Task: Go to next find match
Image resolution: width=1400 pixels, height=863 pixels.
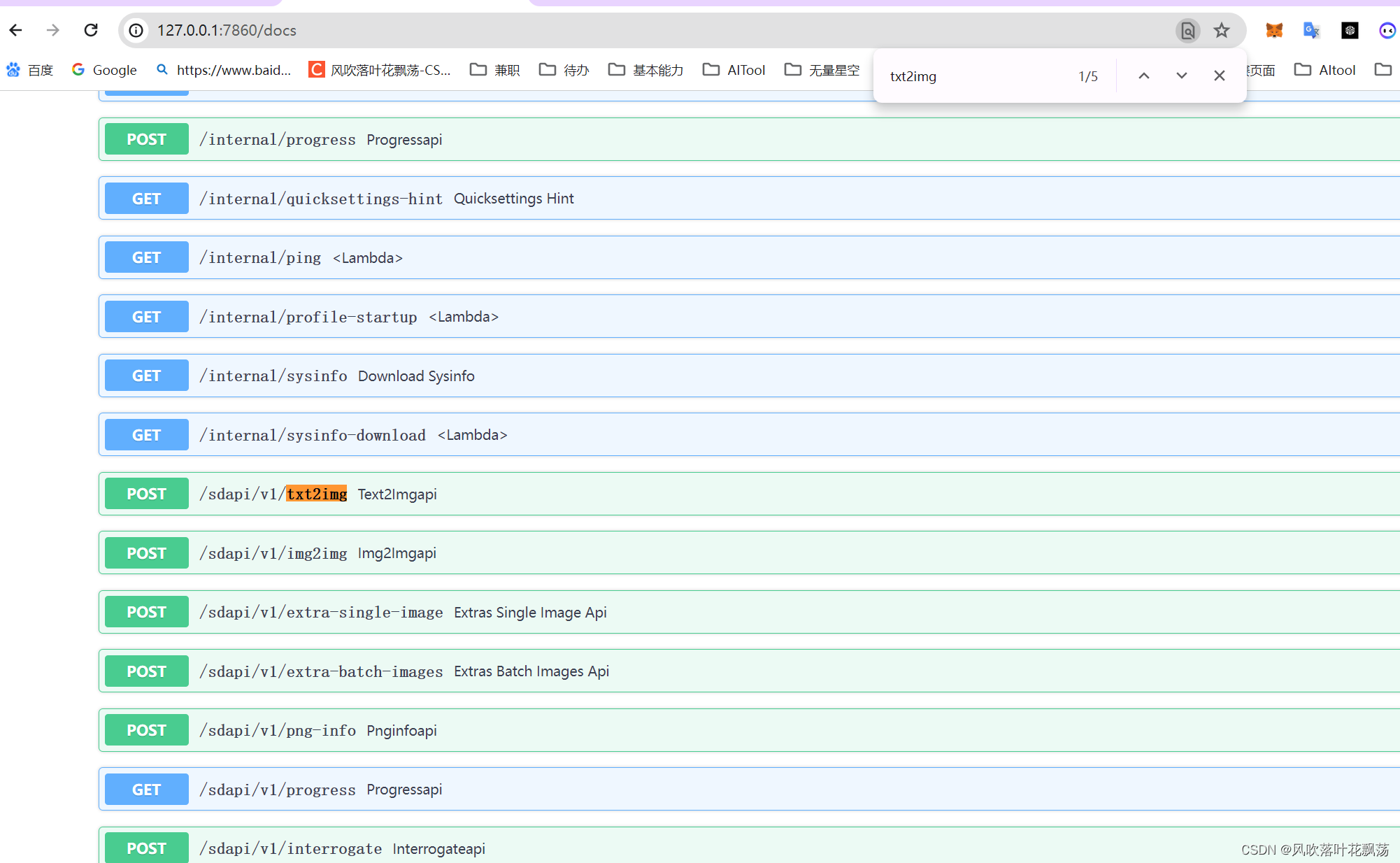Action: pyautogui.click(x=1182, y=76)
